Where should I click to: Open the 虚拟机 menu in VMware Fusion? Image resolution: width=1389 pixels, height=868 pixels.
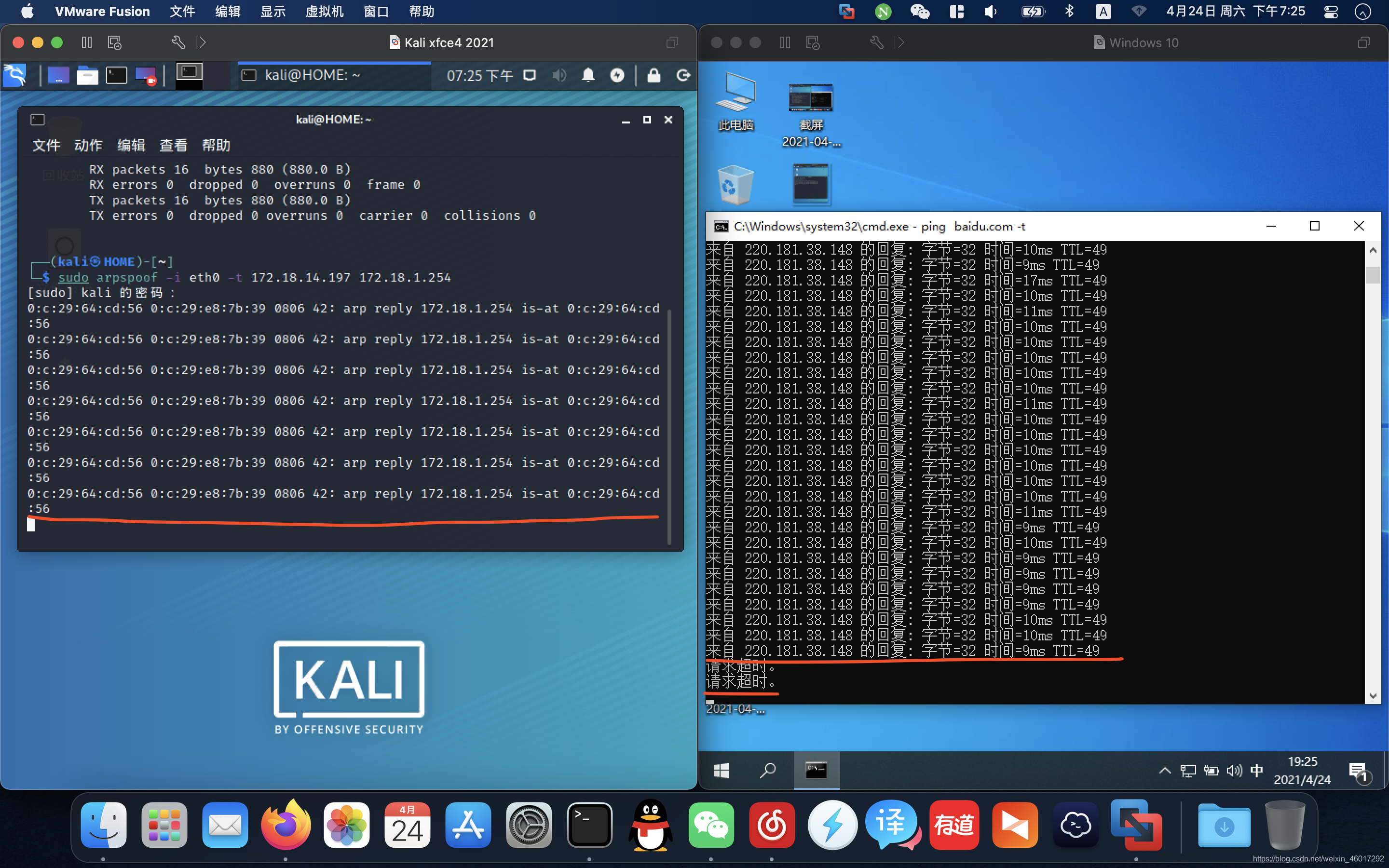[324, 12]
